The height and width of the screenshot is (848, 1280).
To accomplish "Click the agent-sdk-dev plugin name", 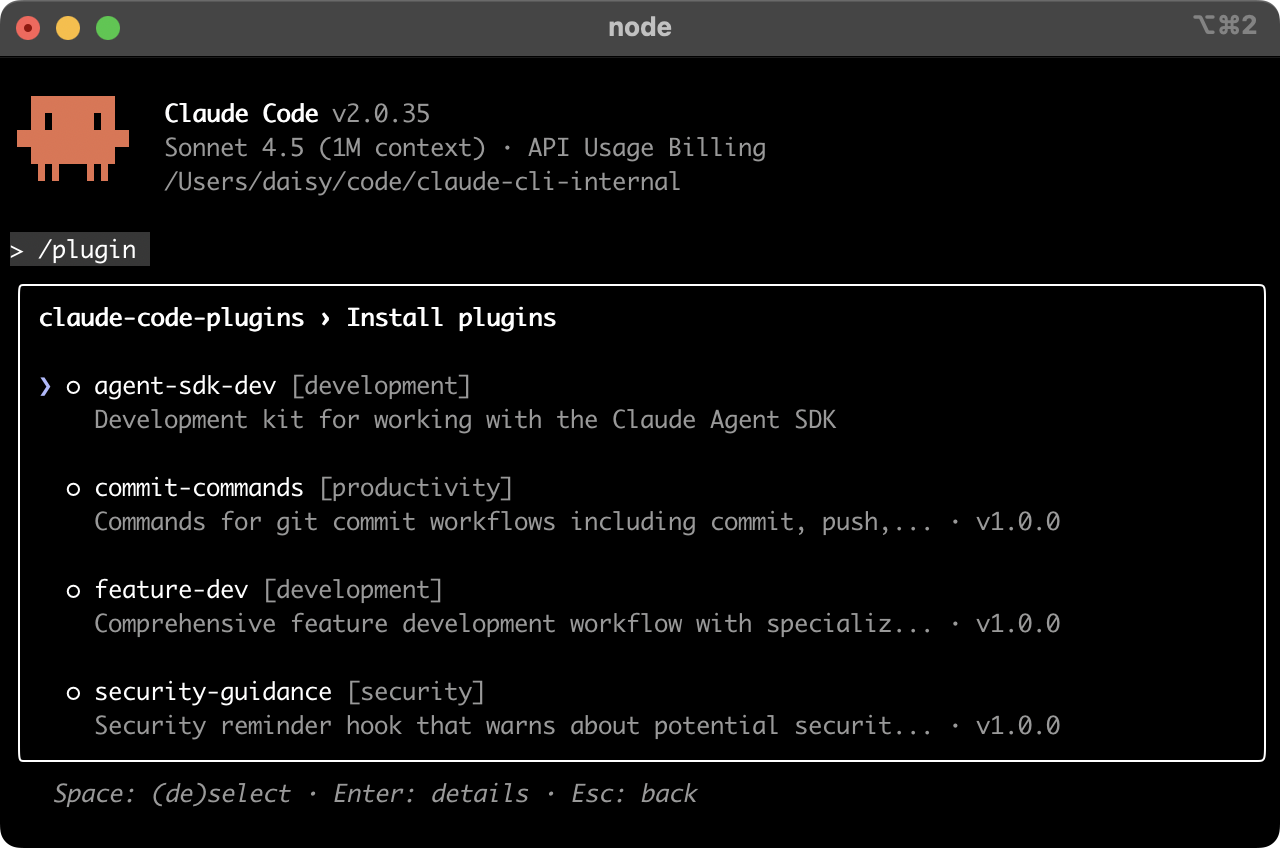I will coord(185,386).
